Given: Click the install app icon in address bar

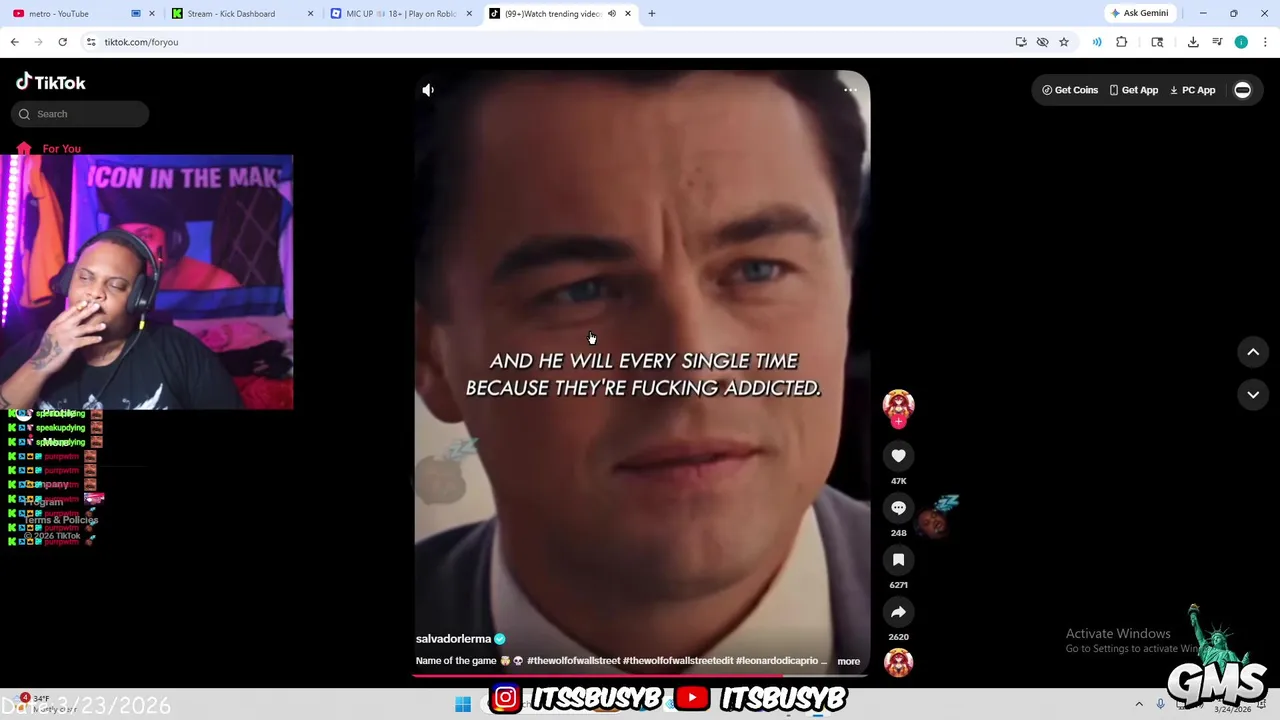Looking at the screenshot, I should click(x=1021, y=42).
